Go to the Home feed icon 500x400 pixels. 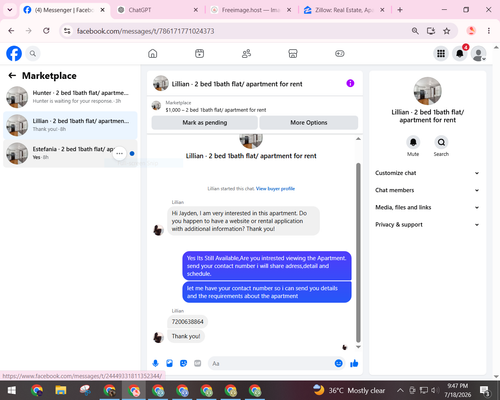[x=153, y=53]
